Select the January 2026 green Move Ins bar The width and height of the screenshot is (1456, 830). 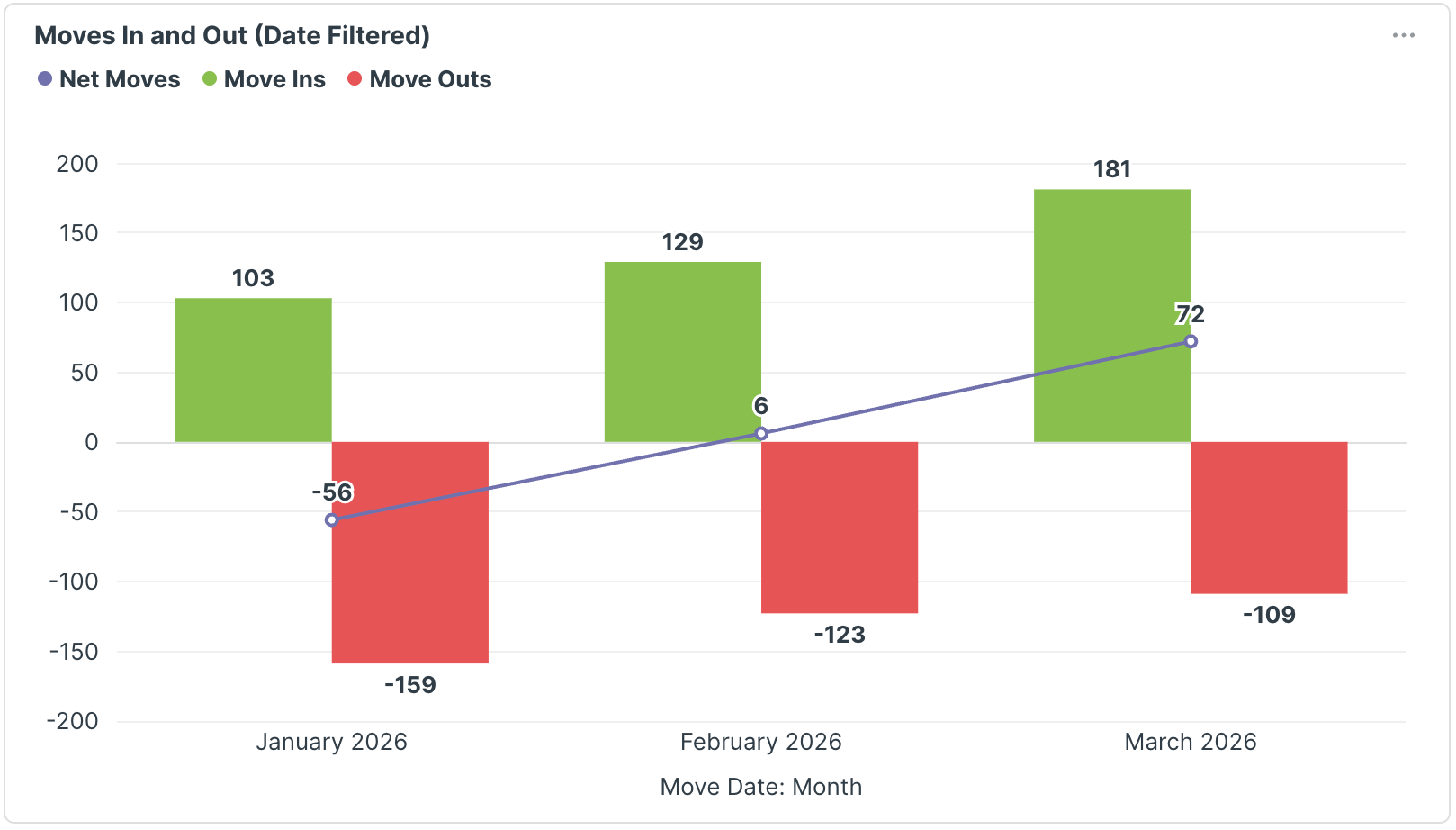(253, 369)
